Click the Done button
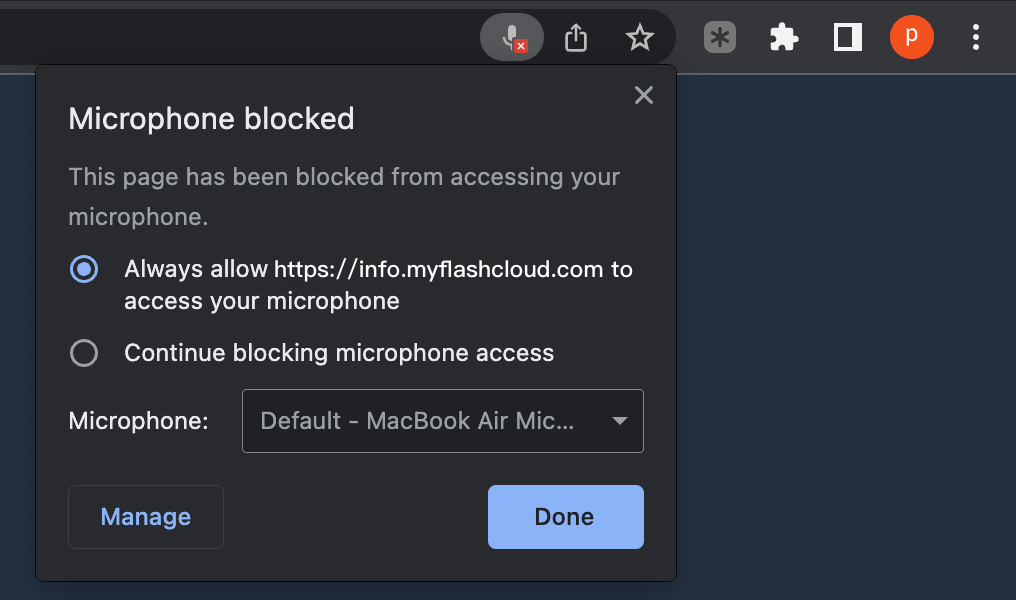This screenshot has height=600, width=1016. click(x=566, y=517)
